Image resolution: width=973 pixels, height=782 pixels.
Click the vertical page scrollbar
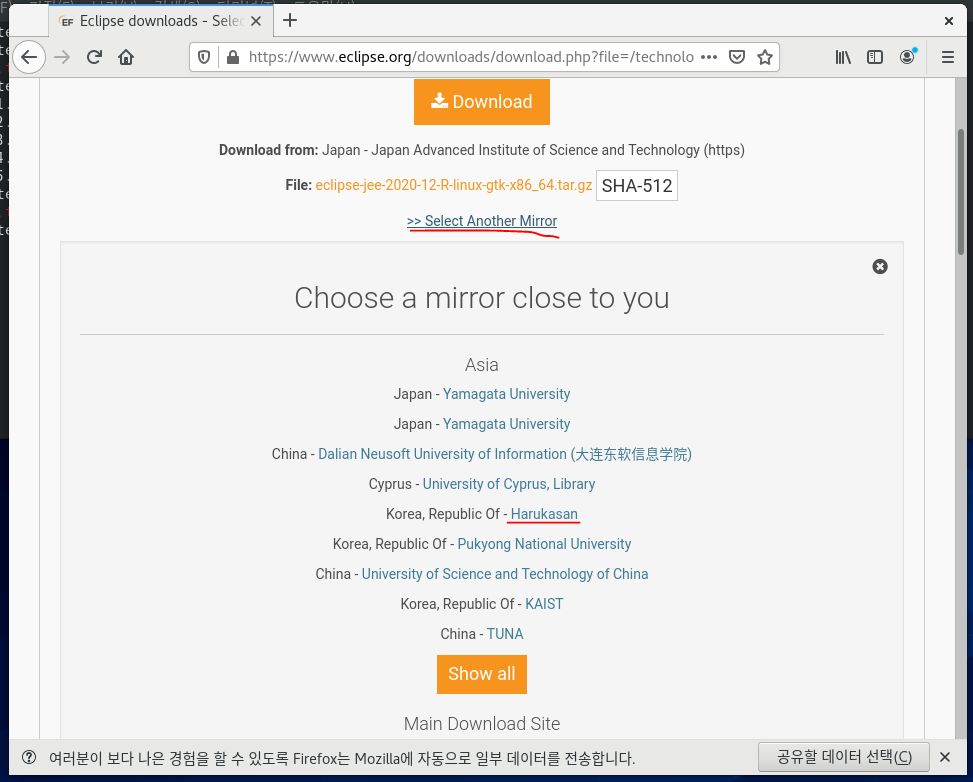[x=961, y=191]
